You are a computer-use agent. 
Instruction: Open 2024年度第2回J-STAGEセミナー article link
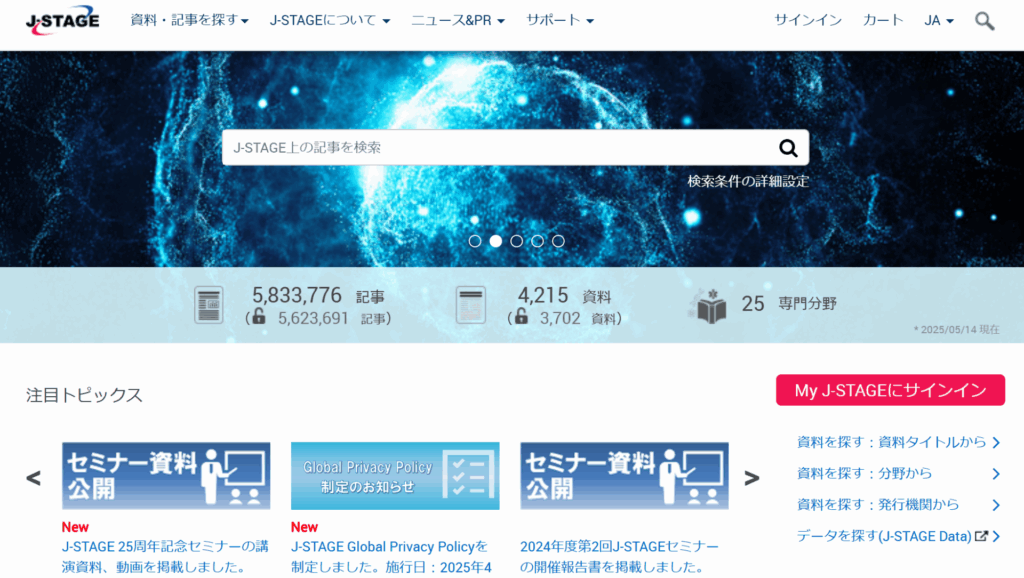pos(619,556)
